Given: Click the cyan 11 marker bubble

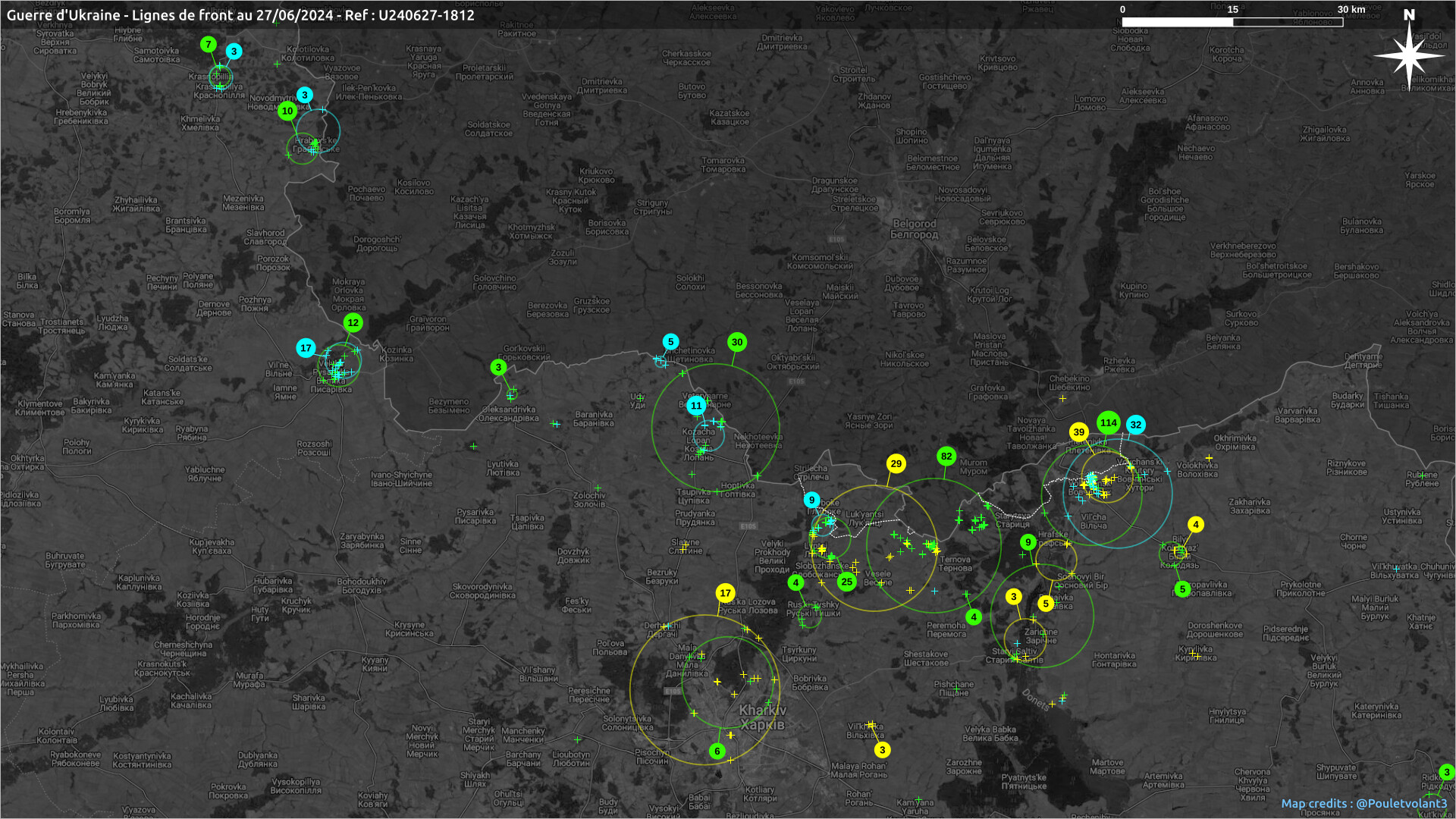Looking at the screenshot, I should tap(696, 406).
